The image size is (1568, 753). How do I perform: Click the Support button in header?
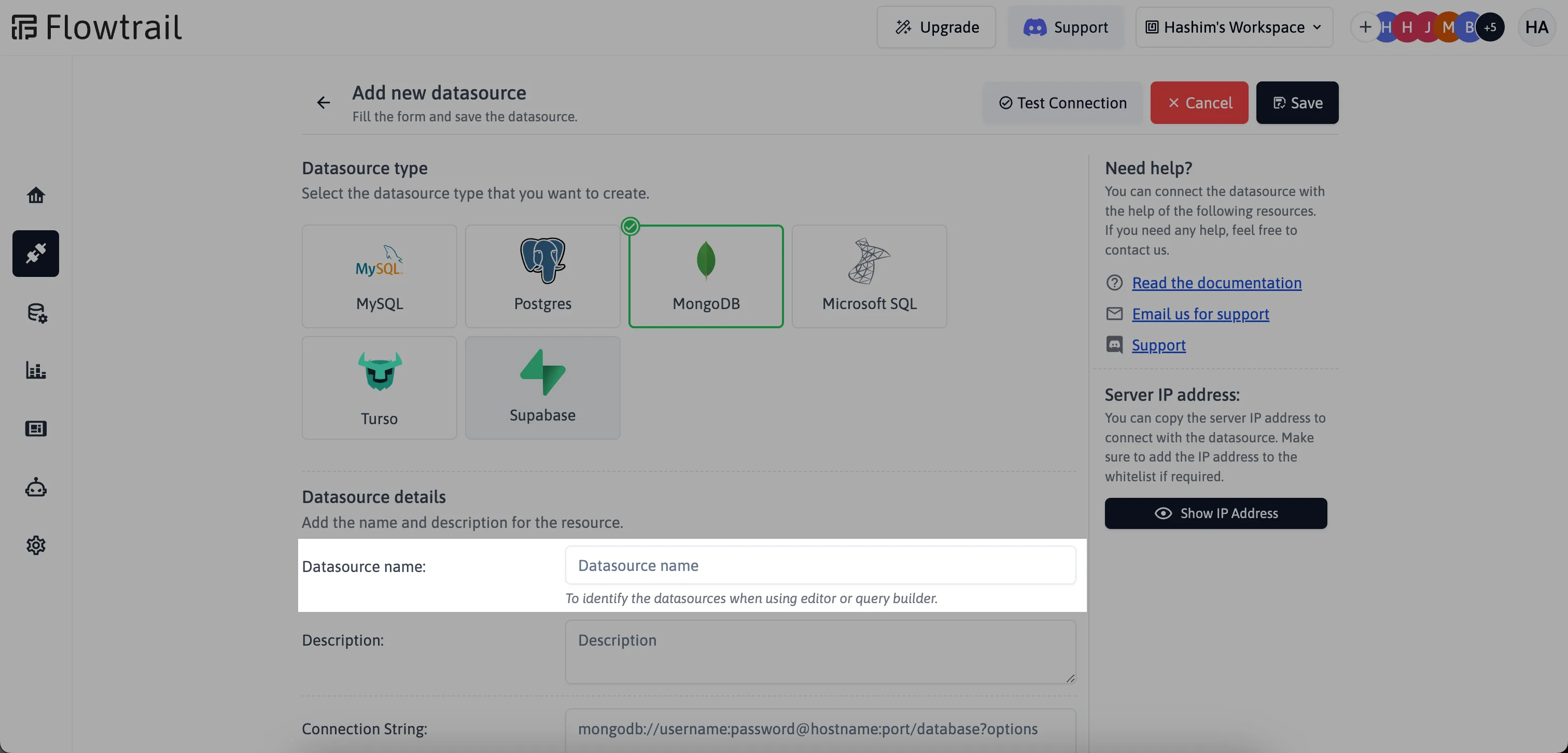click(x=1066, y=27)
